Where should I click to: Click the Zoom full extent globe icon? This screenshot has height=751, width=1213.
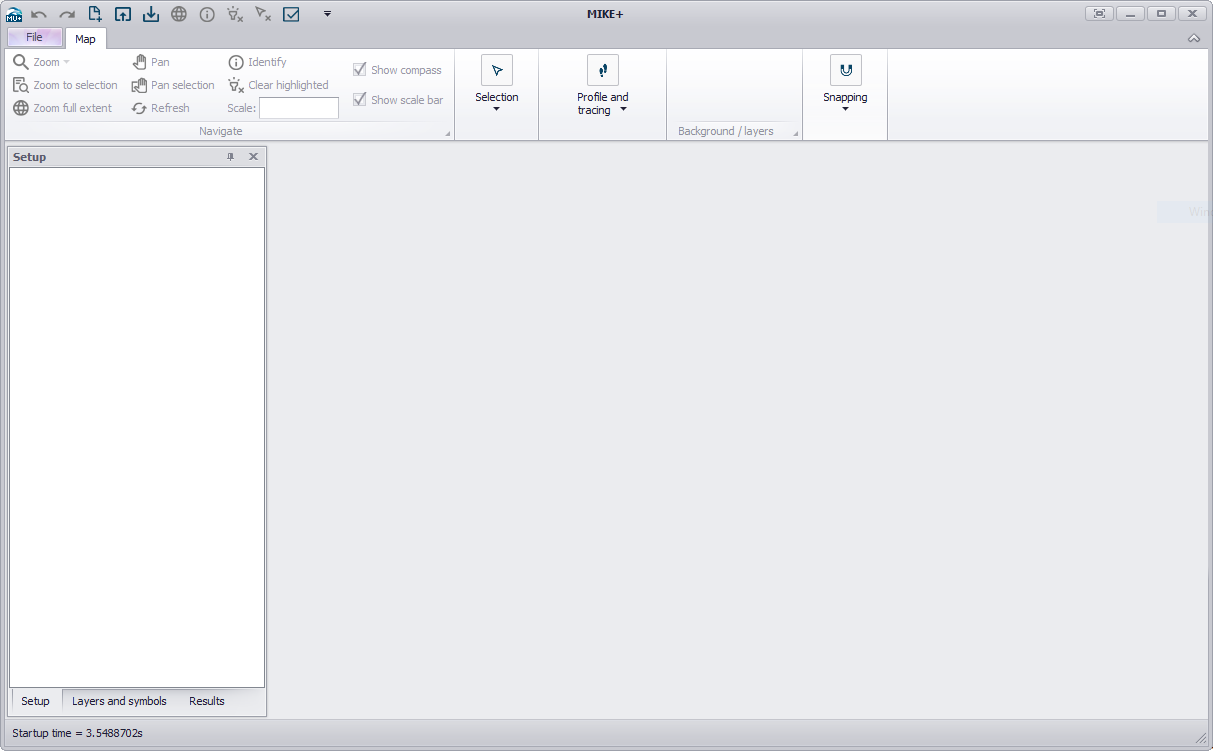[21, 108]
